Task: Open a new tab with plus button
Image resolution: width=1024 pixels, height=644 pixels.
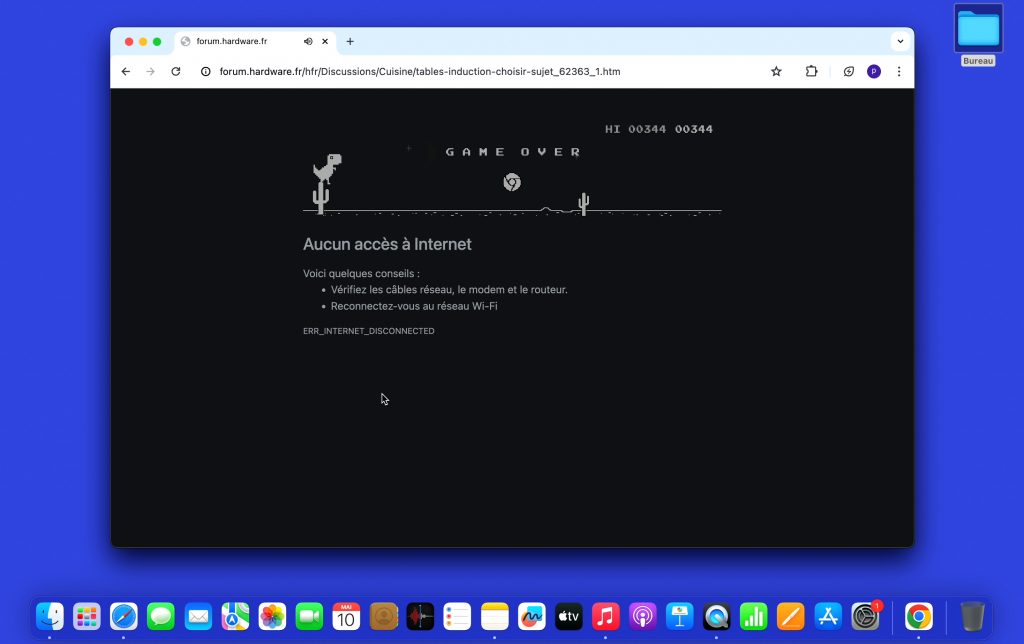Action: click(350, 42)
